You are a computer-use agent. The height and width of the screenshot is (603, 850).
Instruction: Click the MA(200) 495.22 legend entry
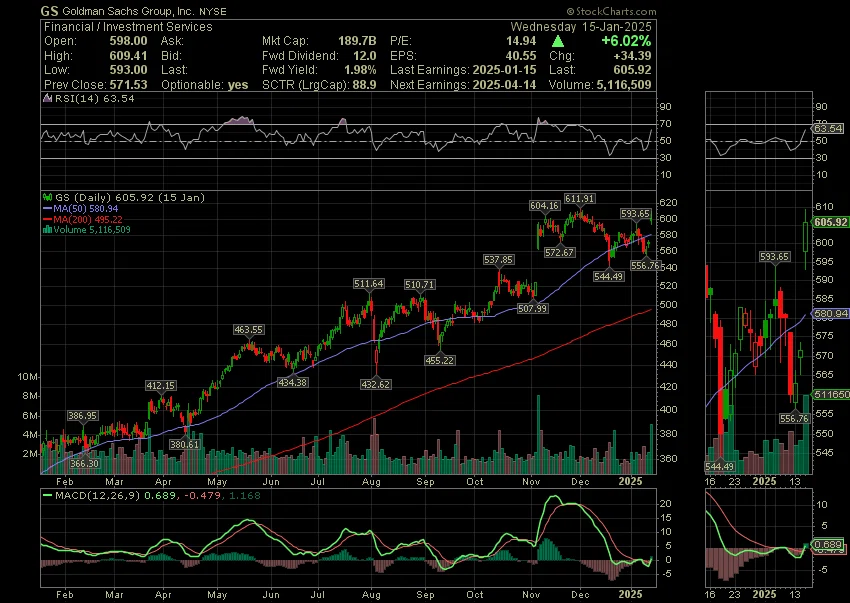[88, 220]
